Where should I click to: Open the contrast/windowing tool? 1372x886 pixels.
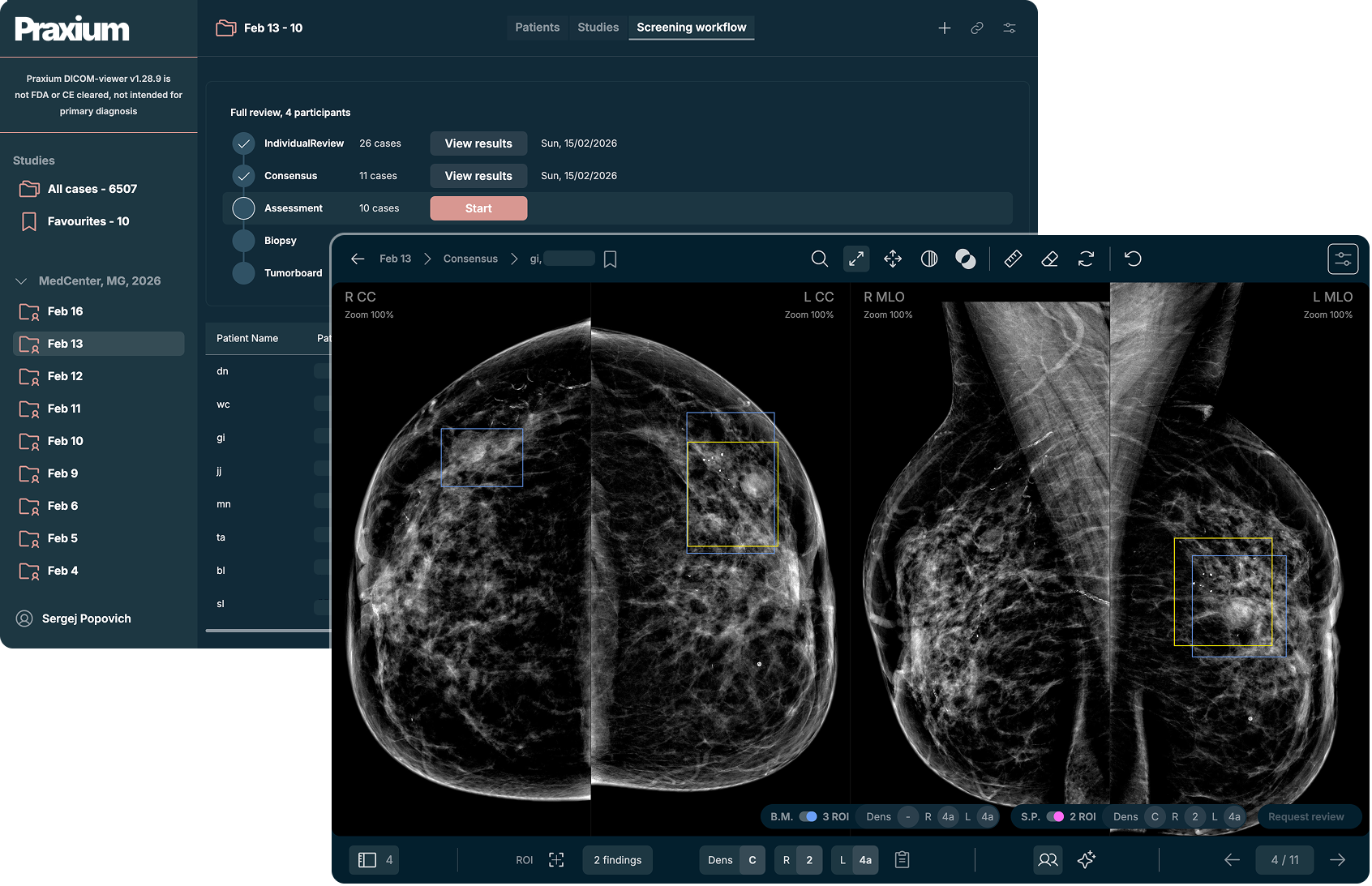coord(929,259)
